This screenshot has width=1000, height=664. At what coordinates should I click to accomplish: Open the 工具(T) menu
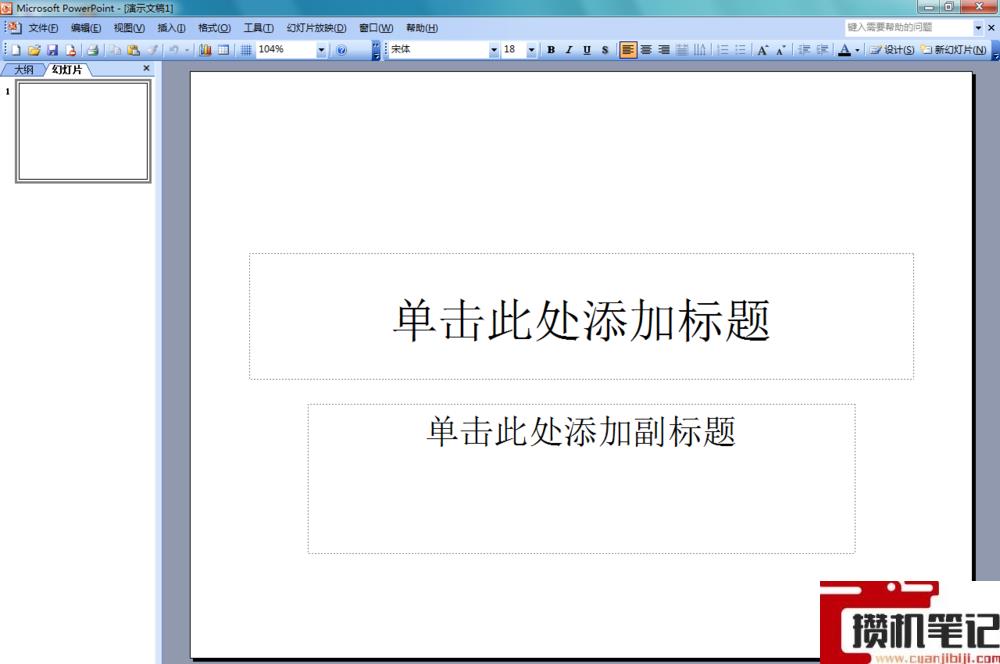click(x=258, y=28)
